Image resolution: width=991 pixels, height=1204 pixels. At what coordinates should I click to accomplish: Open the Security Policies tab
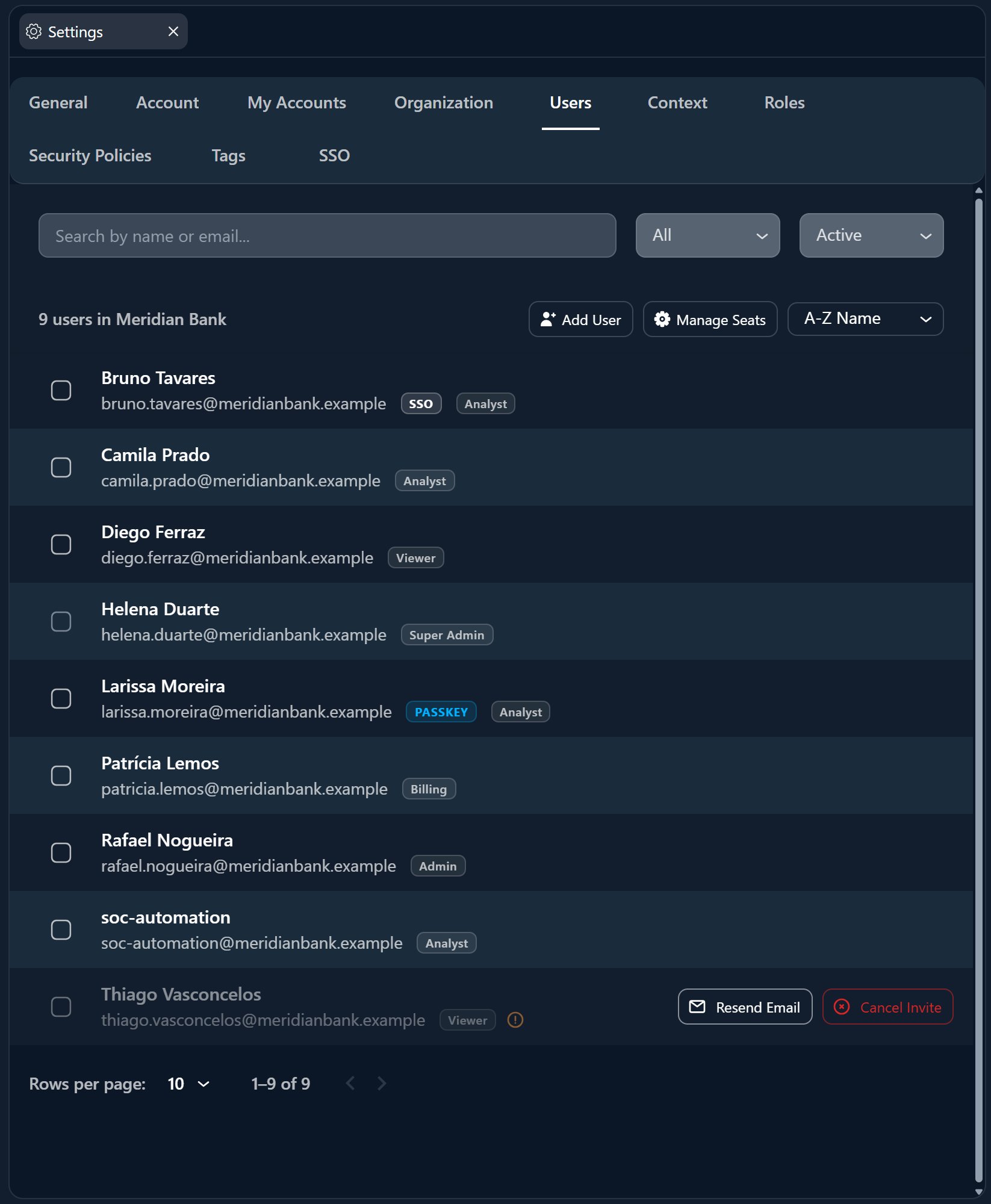point(90,156)
